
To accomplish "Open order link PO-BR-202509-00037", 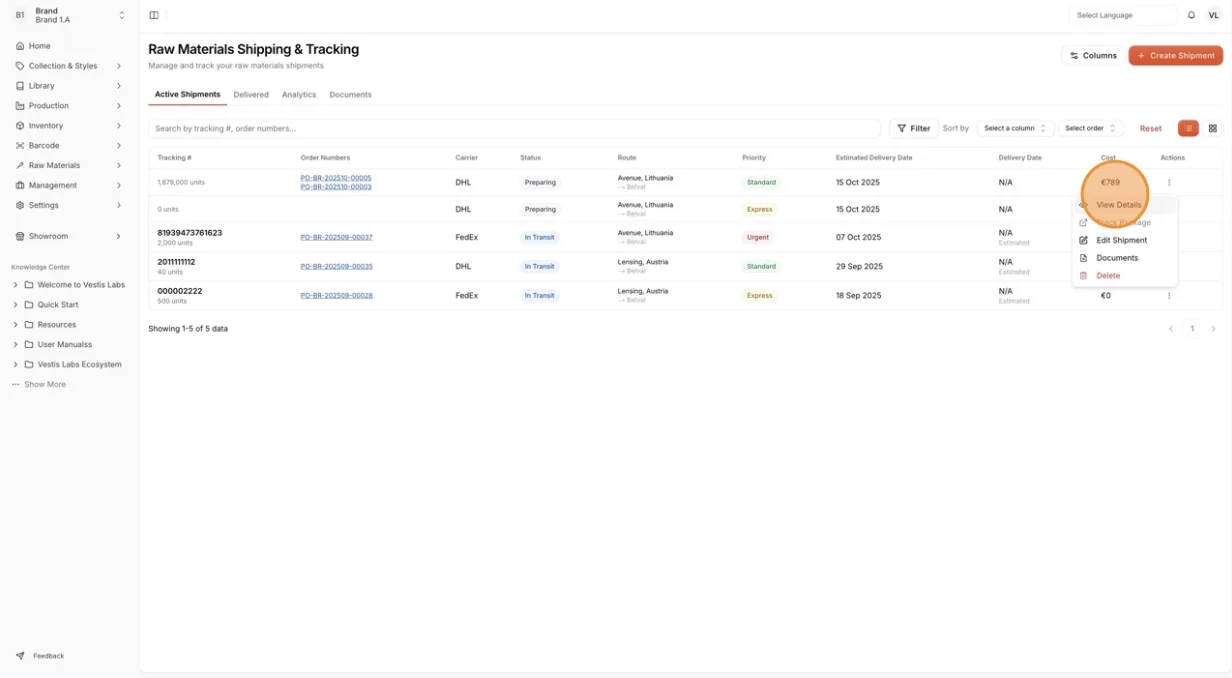I will 336,237.
